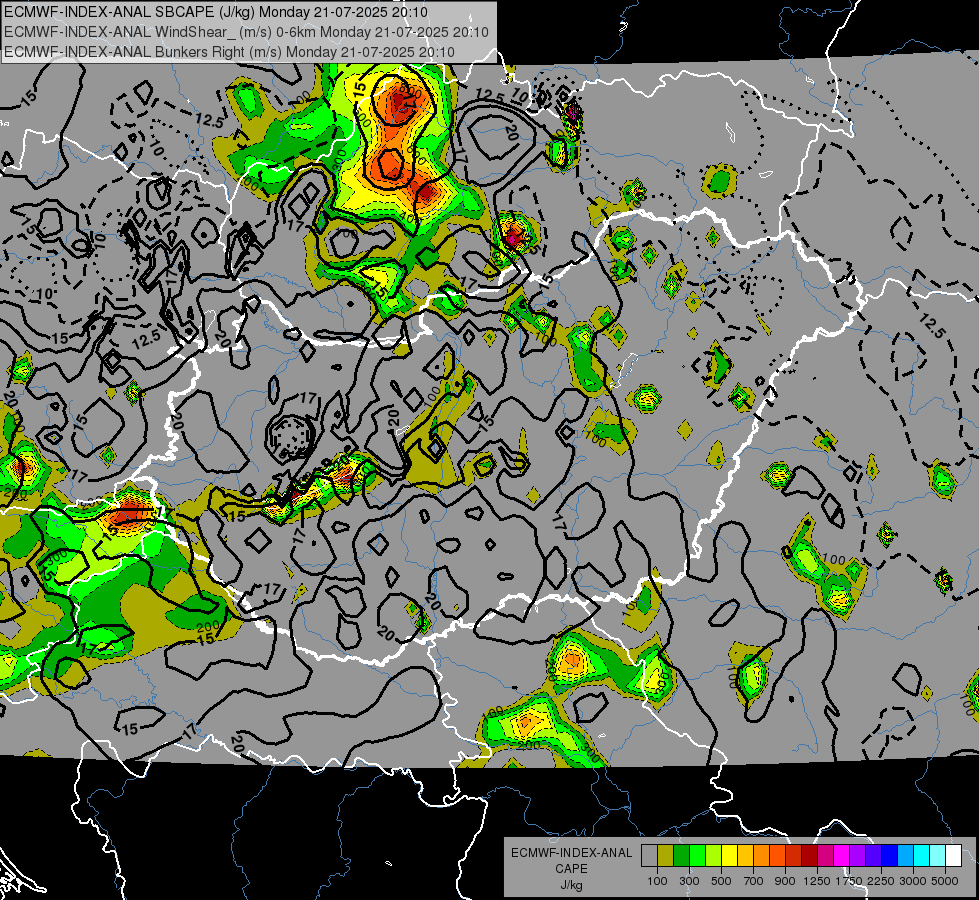This screenshot has width=979, height=900.
Task: Click the ECMWF-INDEX-ANAL legend title
Action: [572, 853]
